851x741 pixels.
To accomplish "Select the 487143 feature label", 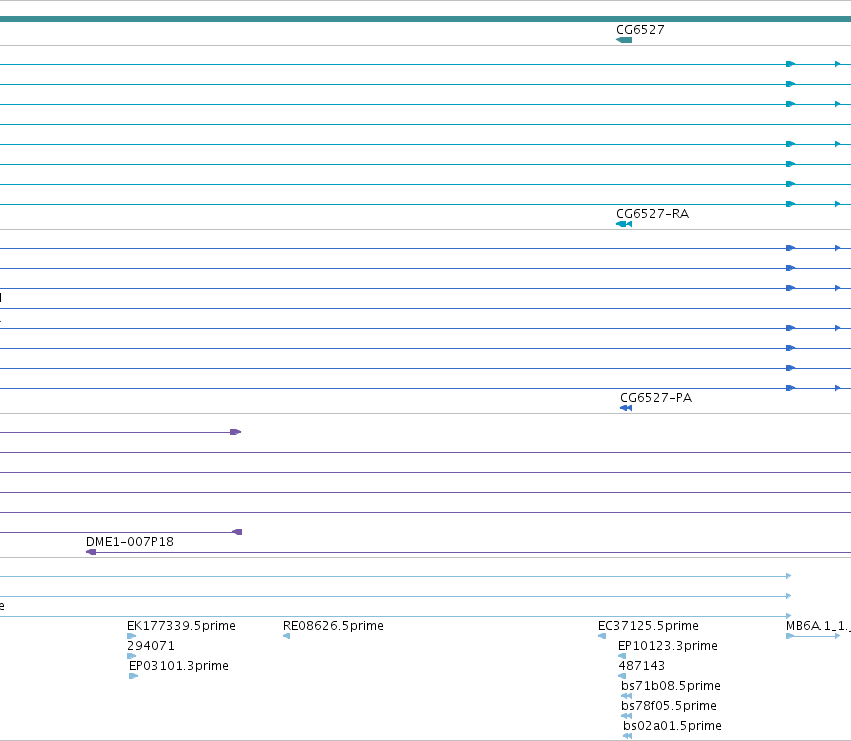I will [642, 666].
